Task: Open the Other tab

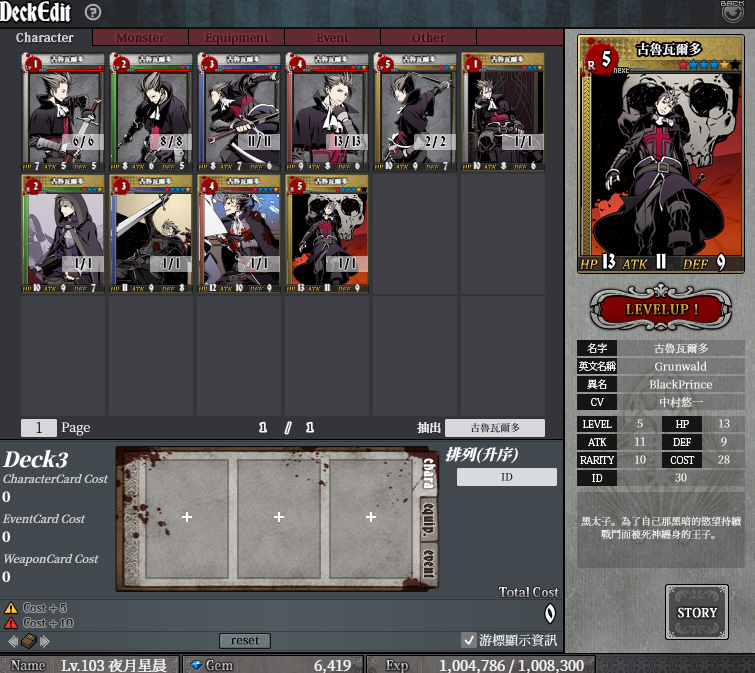Action: (x=428, y=38)
